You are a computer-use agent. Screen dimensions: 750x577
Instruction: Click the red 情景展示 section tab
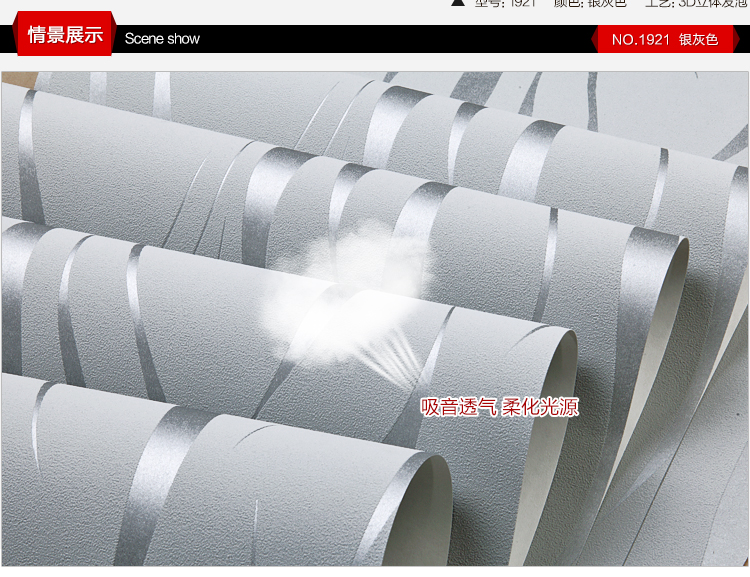(x=64, y=36)
